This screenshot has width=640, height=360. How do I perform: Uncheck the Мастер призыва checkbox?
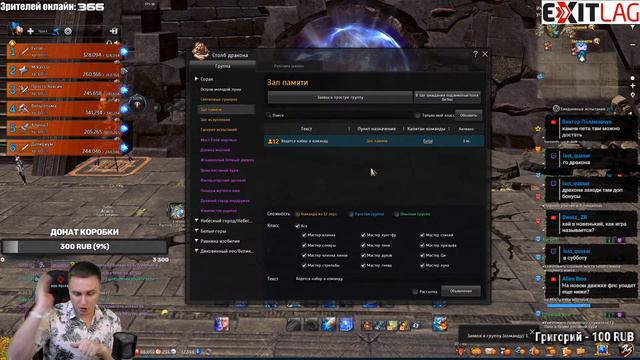422,245
